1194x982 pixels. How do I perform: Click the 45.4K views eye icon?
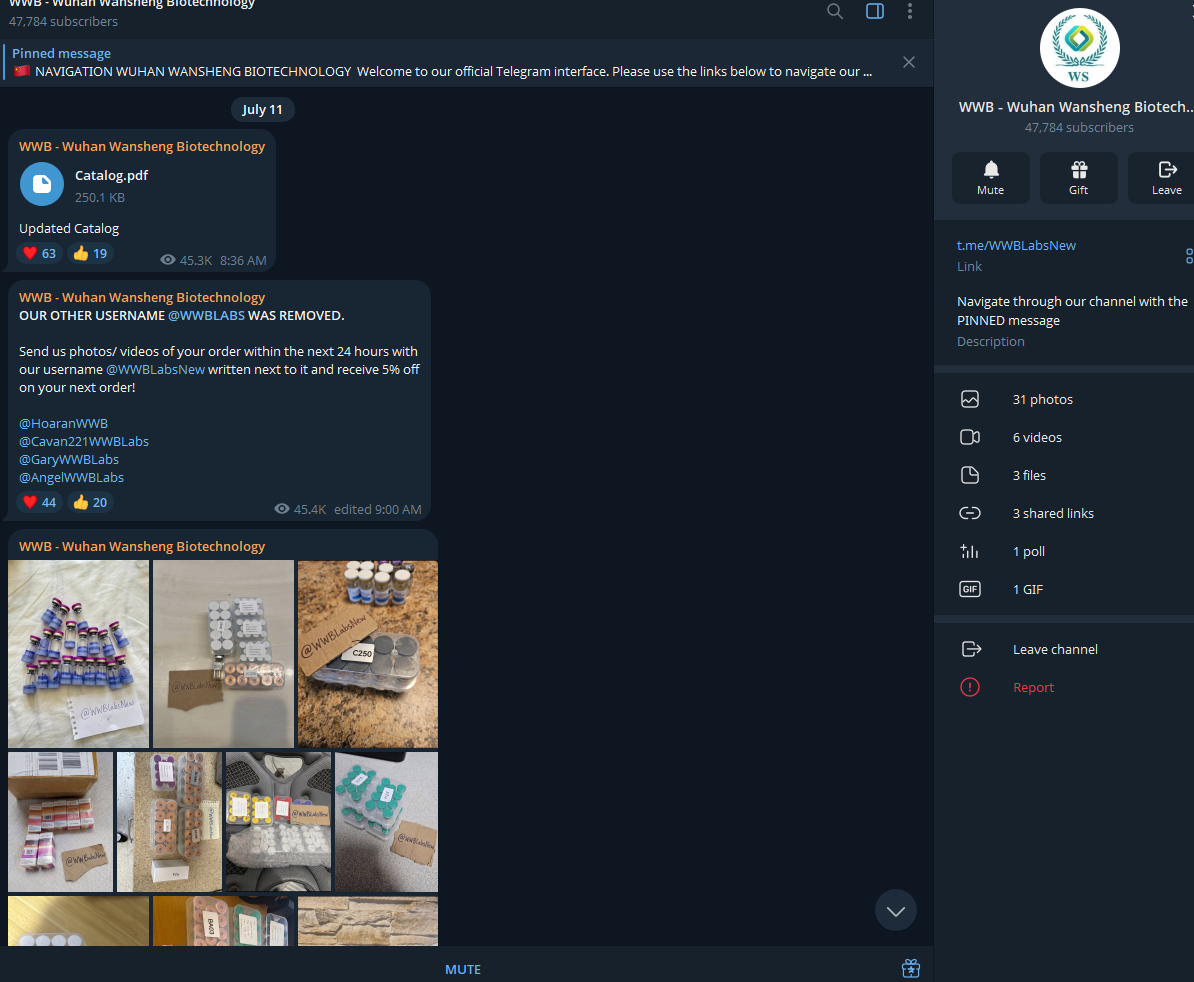282,509
